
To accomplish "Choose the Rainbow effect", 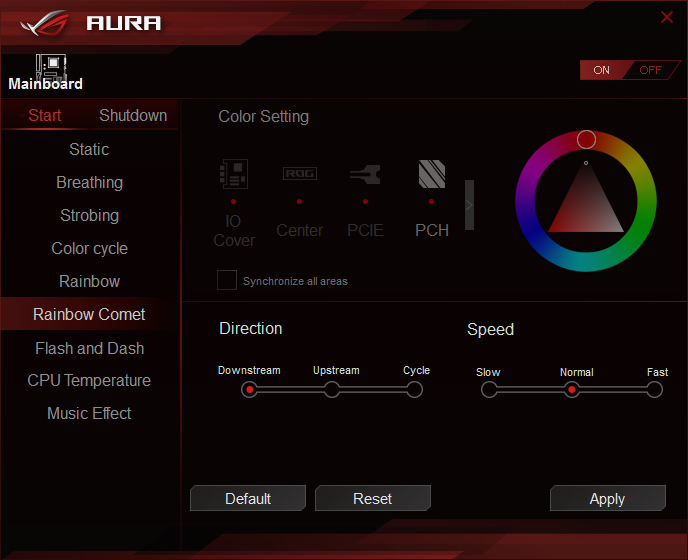I will (89, 281).
